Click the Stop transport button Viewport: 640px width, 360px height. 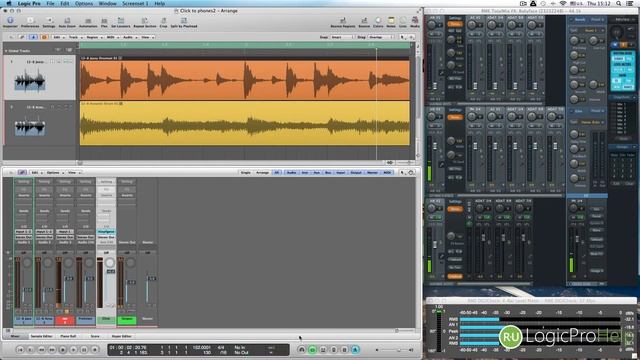62,350
